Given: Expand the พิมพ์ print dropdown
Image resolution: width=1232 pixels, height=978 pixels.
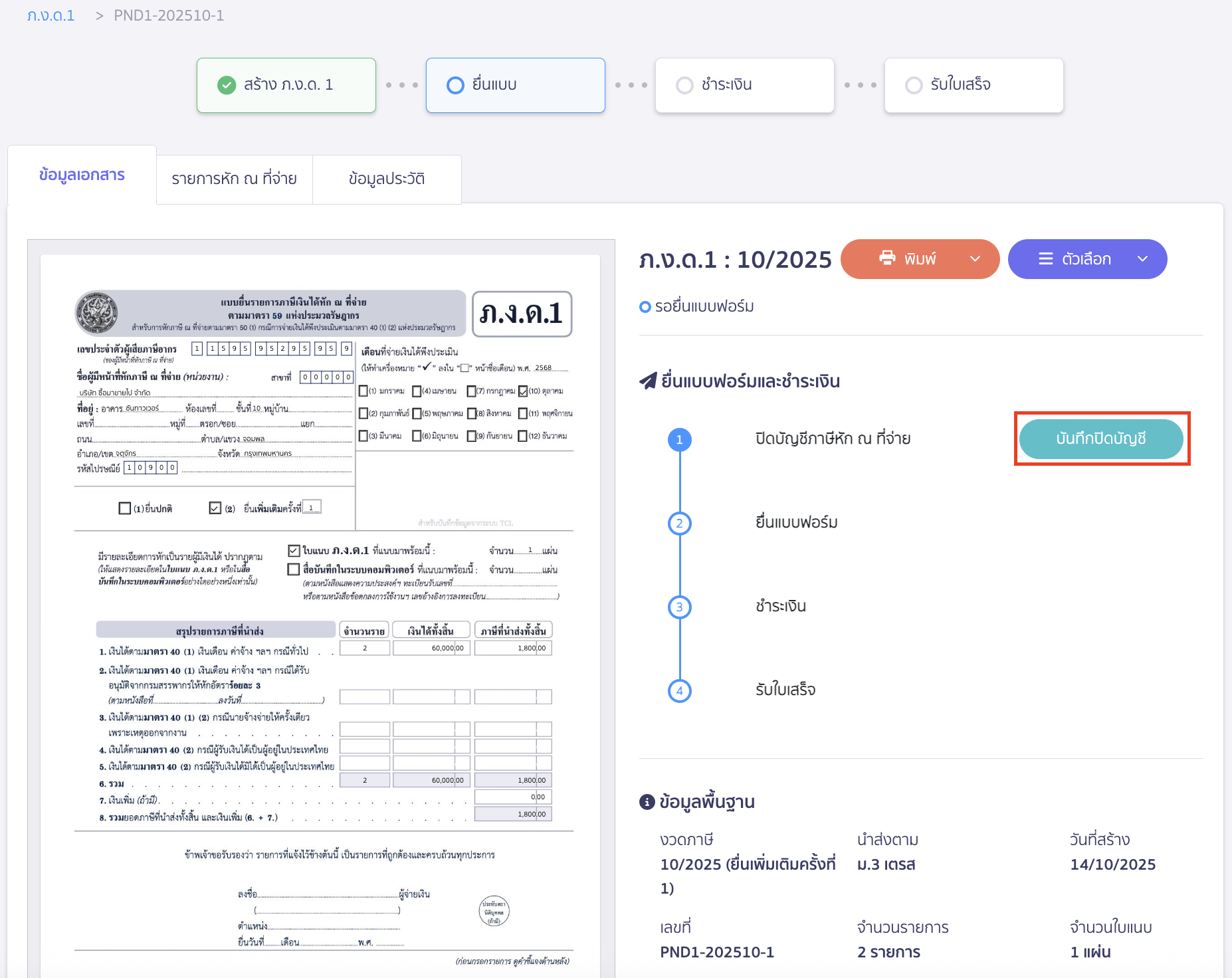Looking at the screenshot, I should [x=975, y=259].
